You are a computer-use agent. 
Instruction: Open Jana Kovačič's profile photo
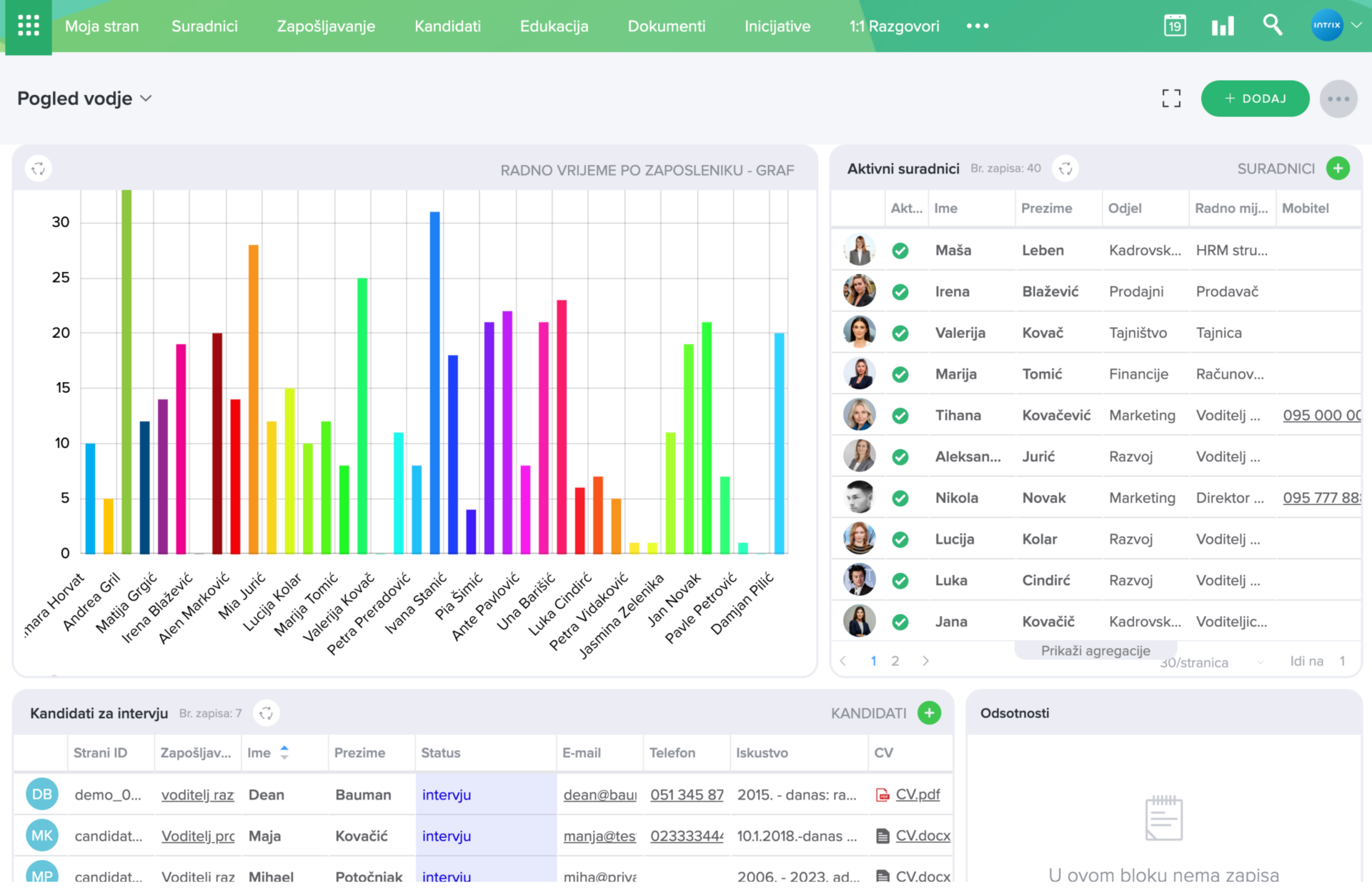pos(859,621)
